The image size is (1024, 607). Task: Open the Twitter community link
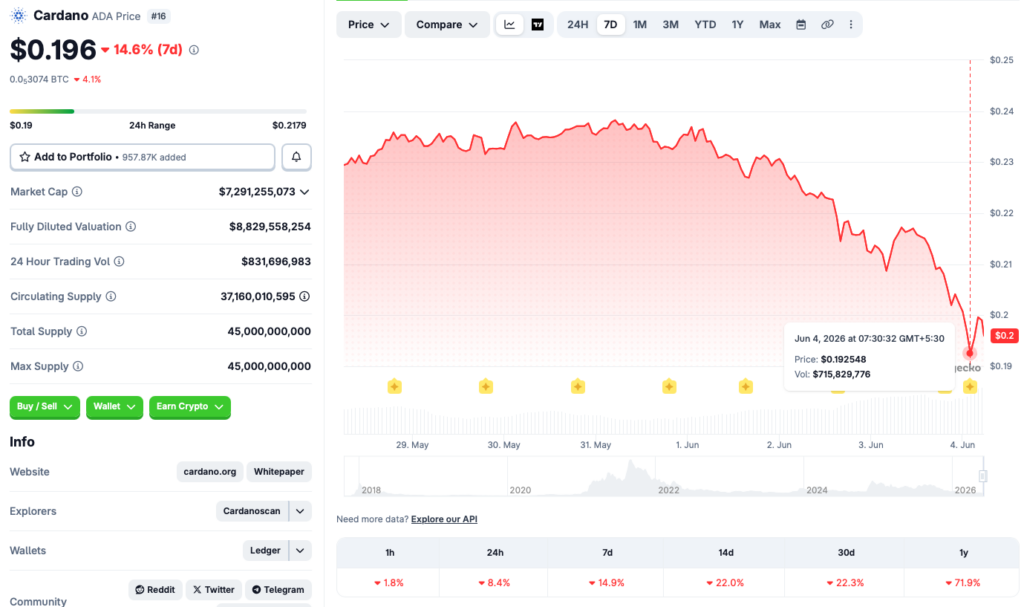(214, 589)
